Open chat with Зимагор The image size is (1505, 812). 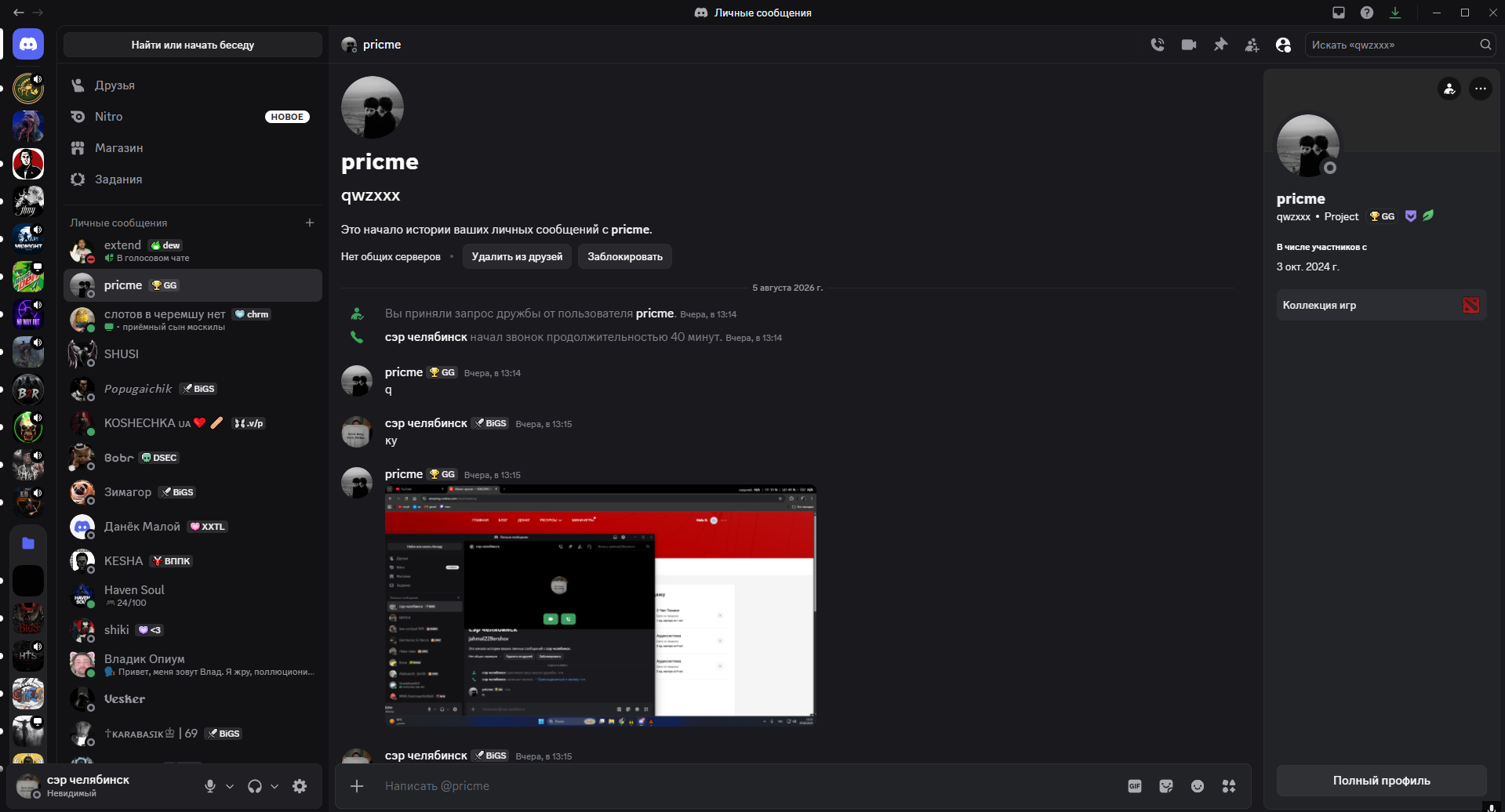tap(193, 492)
